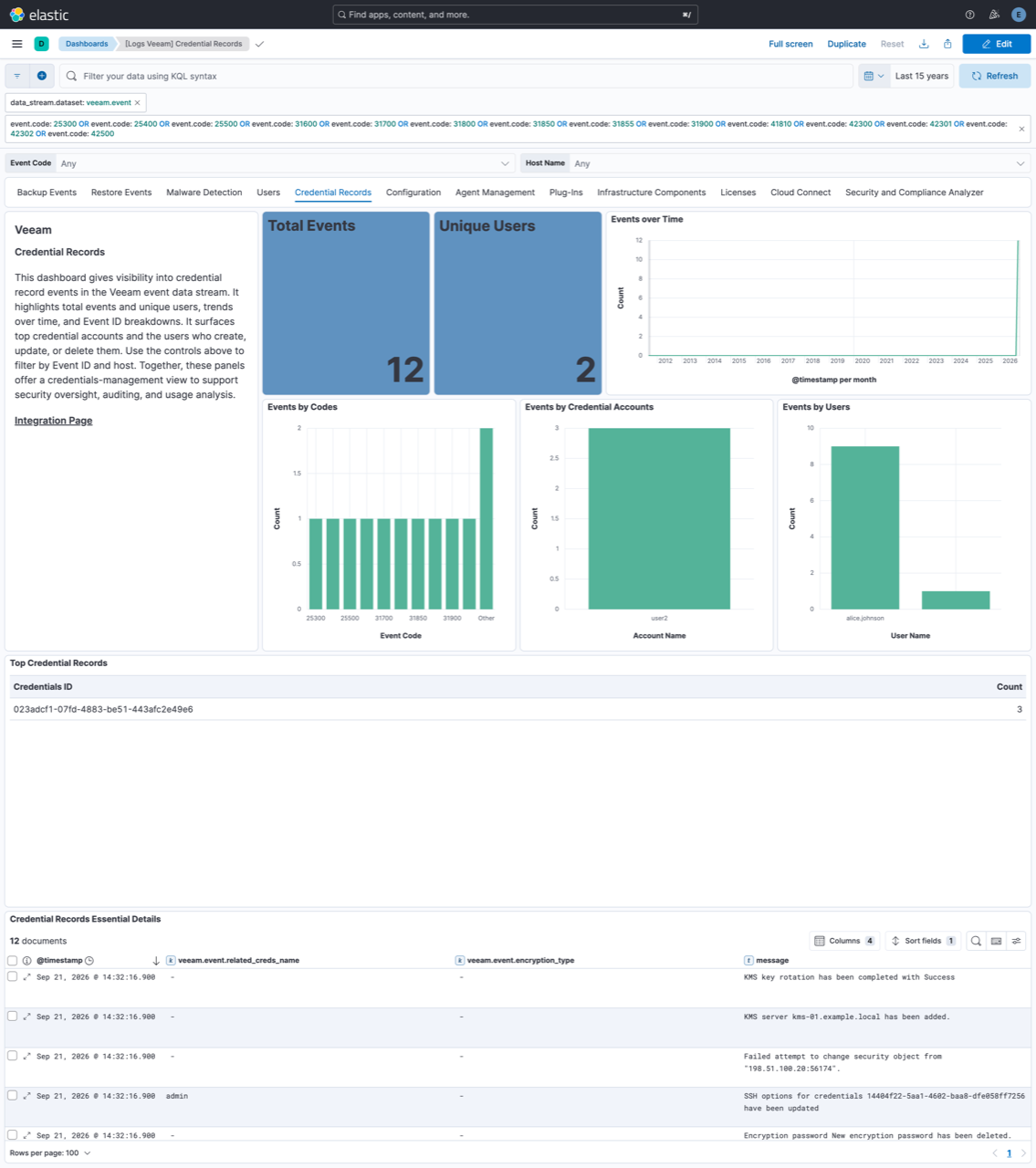Open the newsfeed announcements icon
The height and width of the screenshot is (1168, 1036).
[994, 15]
